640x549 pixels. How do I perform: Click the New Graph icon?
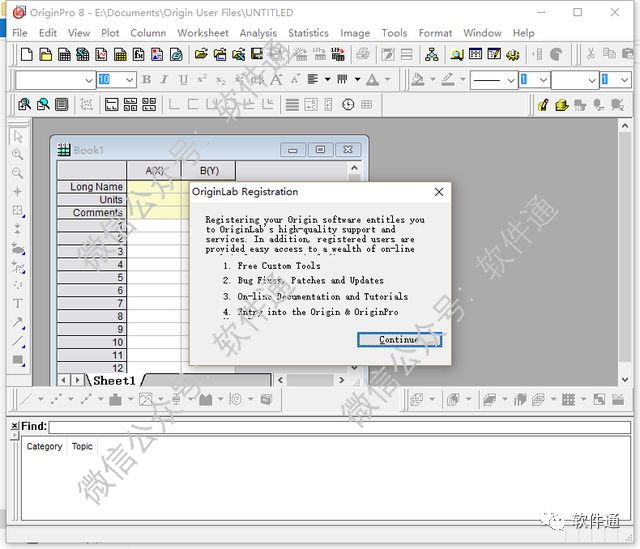[x=101, y=54]
